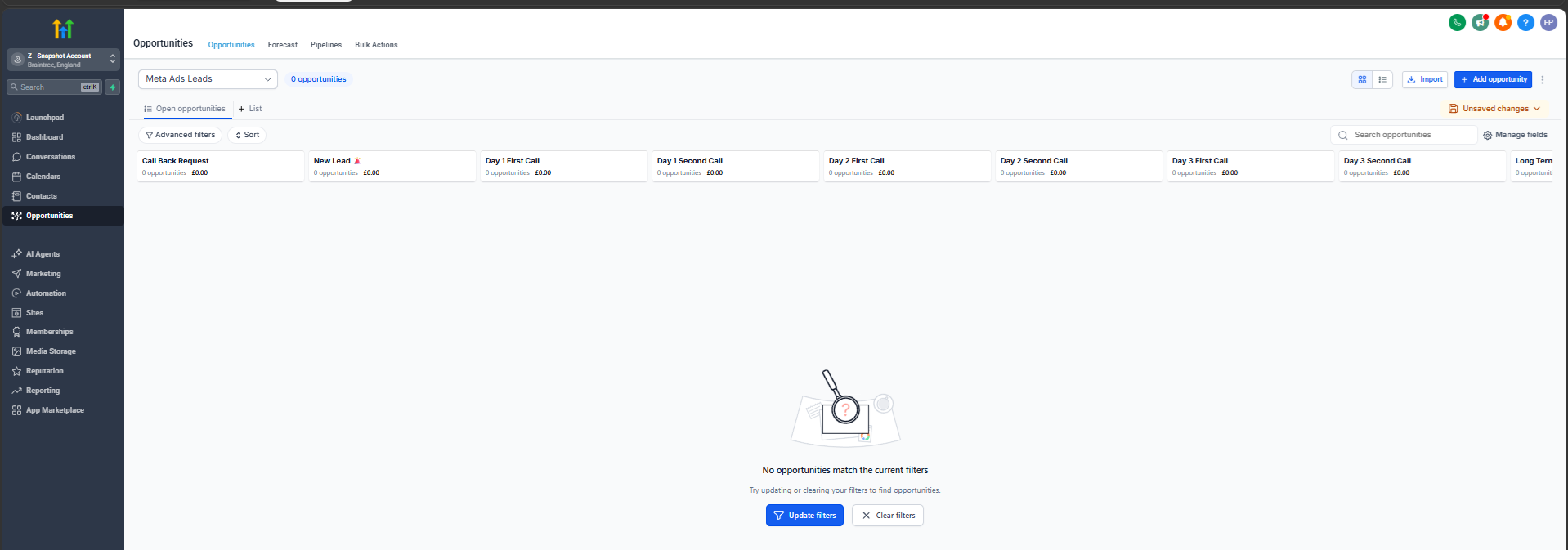Click the app logo at top left

pyautogui.click(x=63, y=29)
